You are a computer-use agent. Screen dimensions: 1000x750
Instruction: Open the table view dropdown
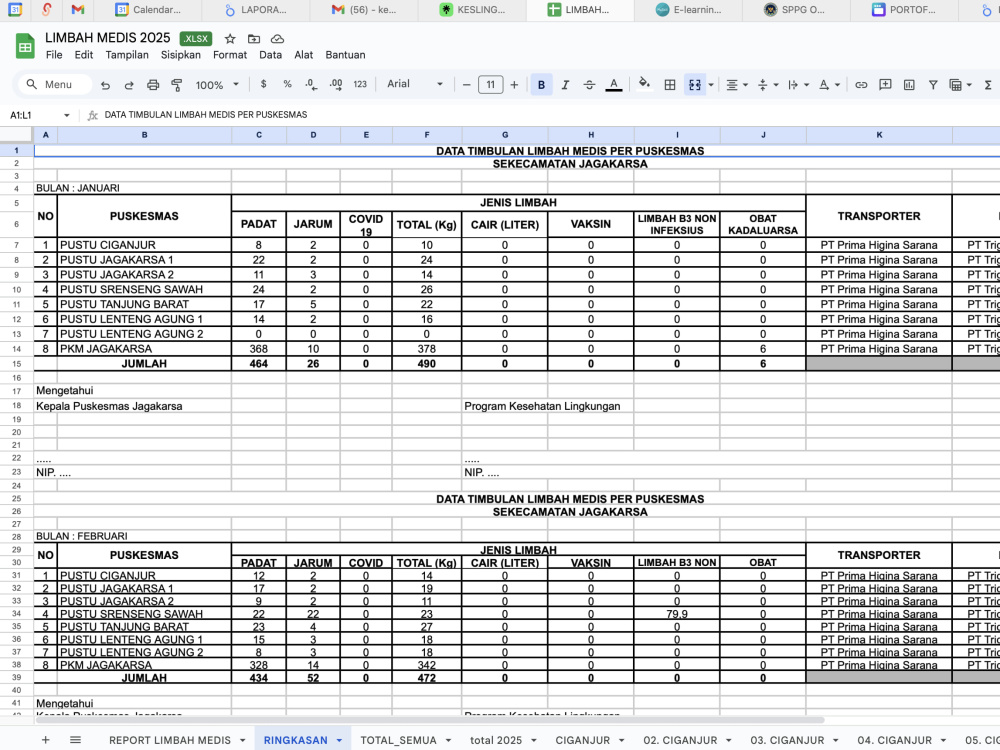point(960,85)
